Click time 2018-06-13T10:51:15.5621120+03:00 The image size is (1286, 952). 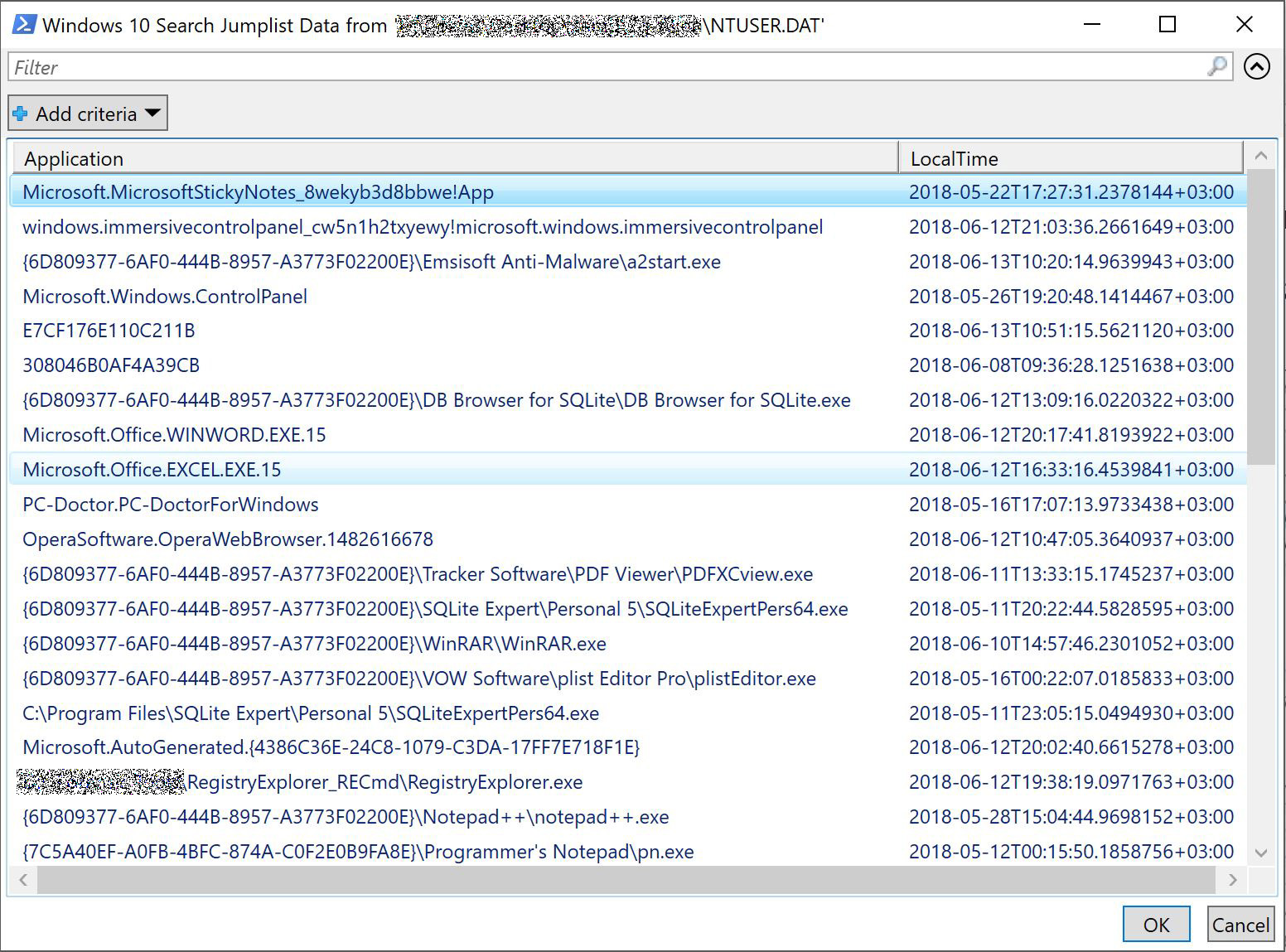tap(1071, 331)
